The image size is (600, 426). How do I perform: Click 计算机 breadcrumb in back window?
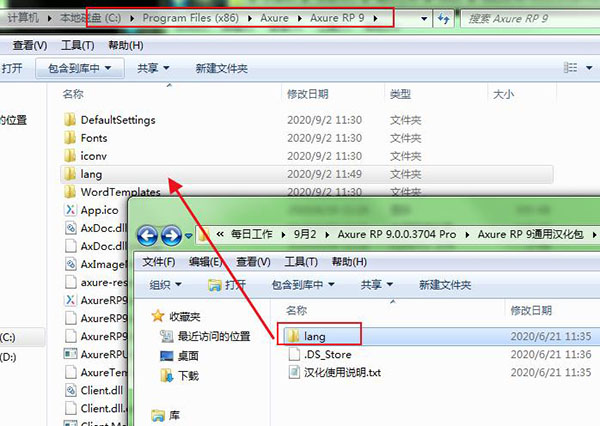coord(23,18)
